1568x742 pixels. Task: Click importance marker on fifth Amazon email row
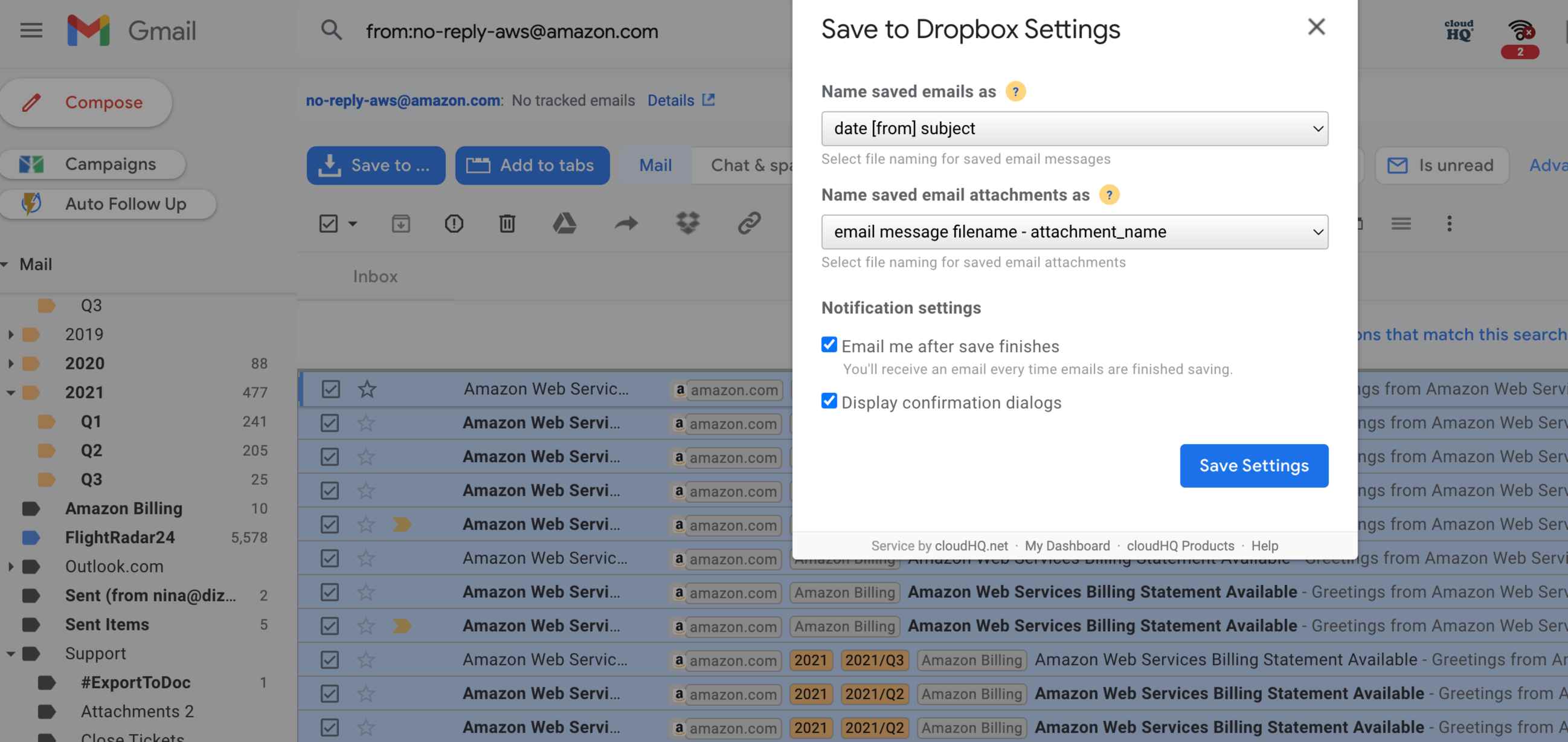tap(402, 524)
